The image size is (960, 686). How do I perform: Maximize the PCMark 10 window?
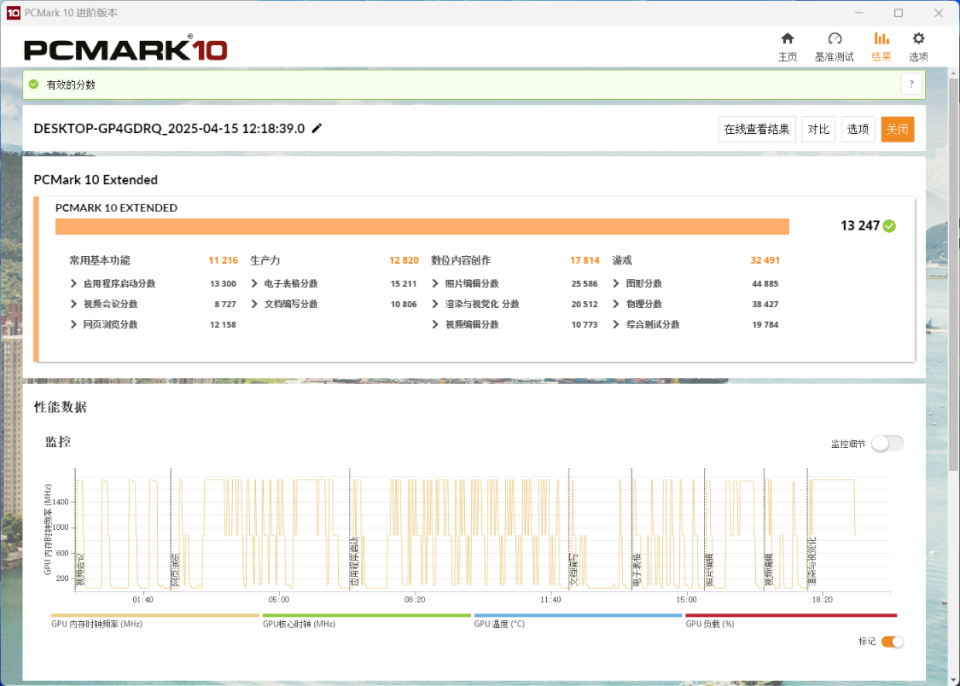click(898, 13)
